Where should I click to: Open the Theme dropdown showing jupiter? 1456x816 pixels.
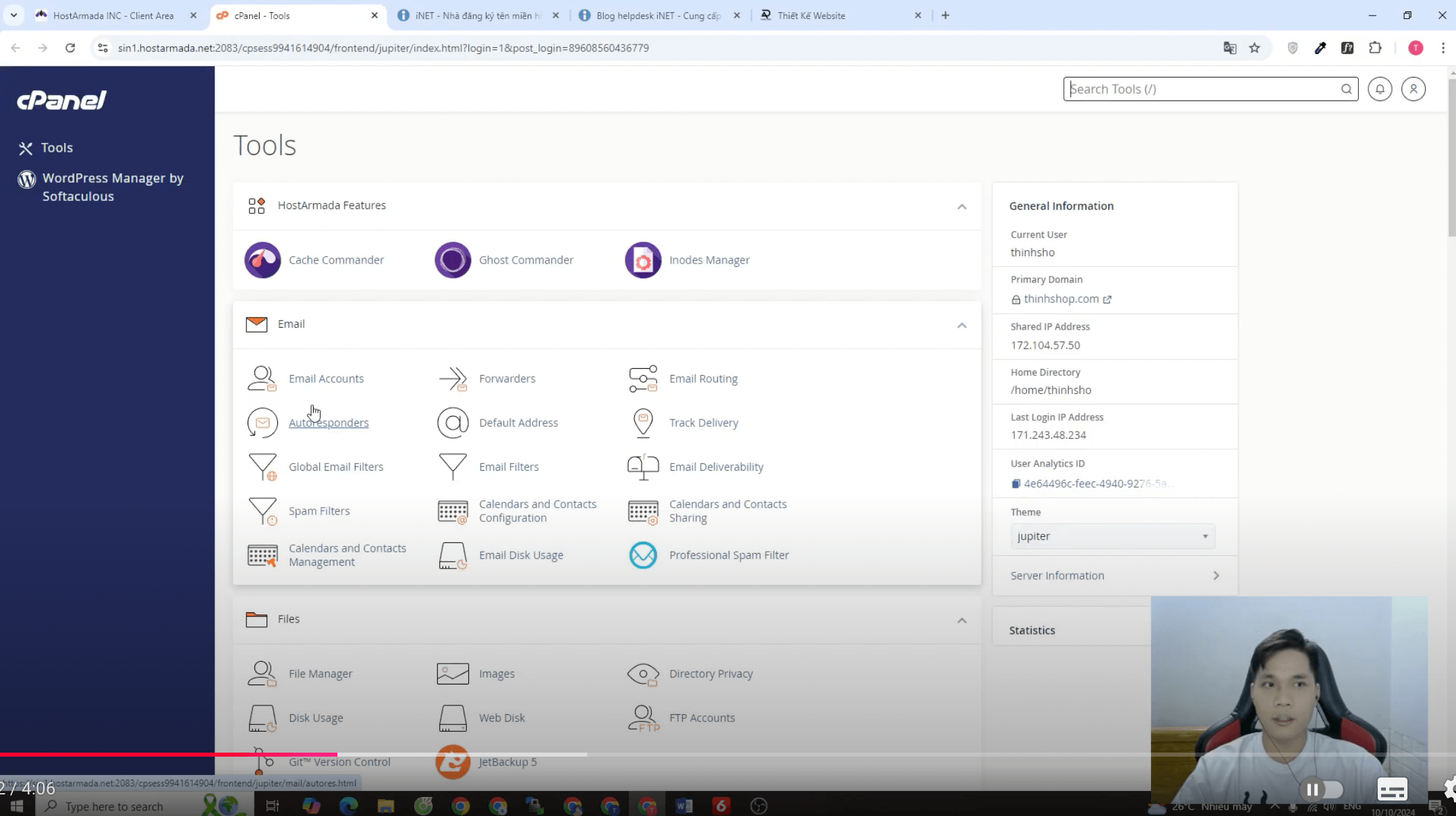click(1111, 536)
